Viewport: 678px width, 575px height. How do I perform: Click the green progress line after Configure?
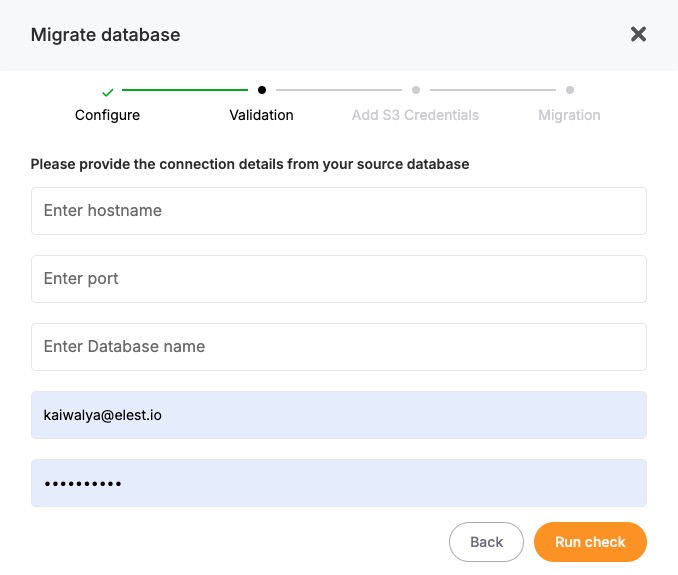(x=185, y=90)
